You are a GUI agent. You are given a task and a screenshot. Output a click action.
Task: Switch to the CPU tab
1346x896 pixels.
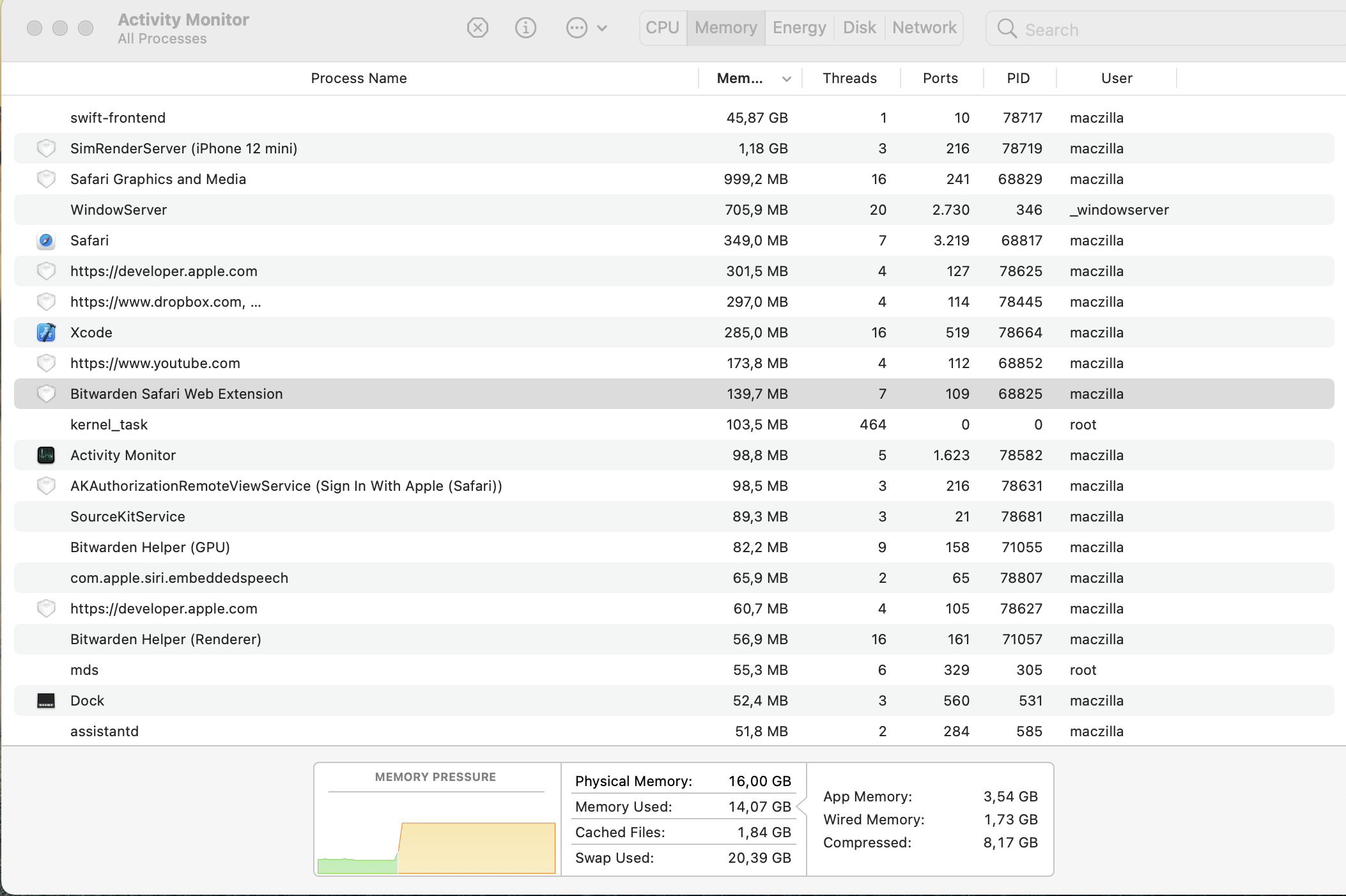[x=662, y=28]
